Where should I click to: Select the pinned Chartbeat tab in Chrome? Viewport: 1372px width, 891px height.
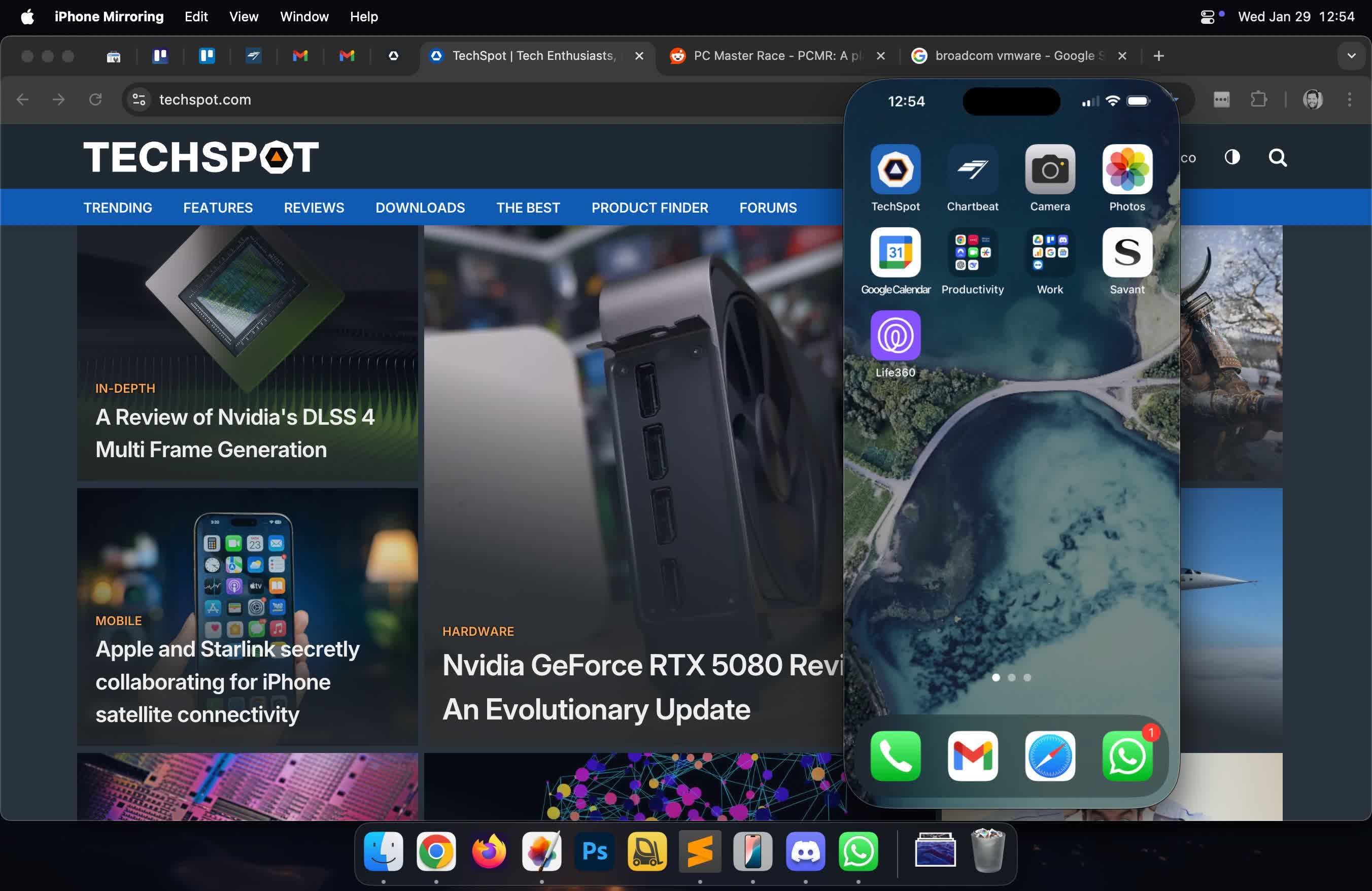click(253, 56)
